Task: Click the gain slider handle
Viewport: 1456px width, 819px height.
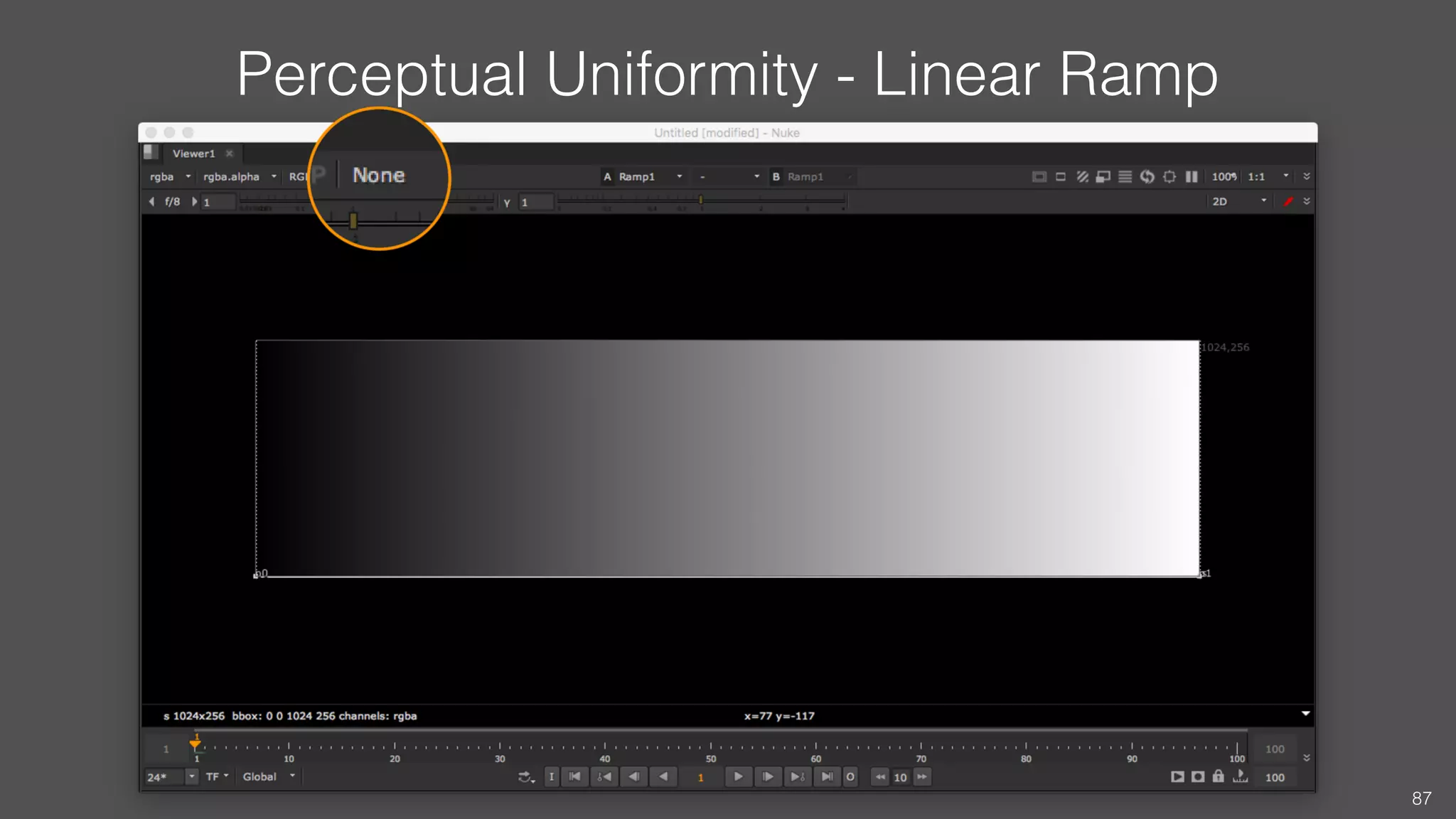Action: coord(353,221)
